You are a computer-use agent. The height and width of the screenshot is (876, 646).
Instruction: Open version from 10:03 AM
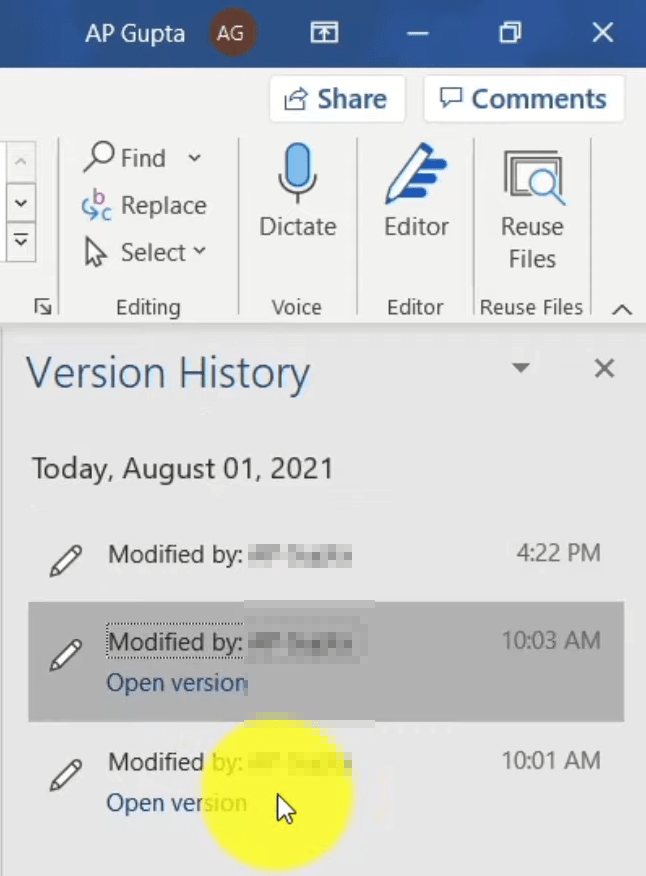[176, 682]
